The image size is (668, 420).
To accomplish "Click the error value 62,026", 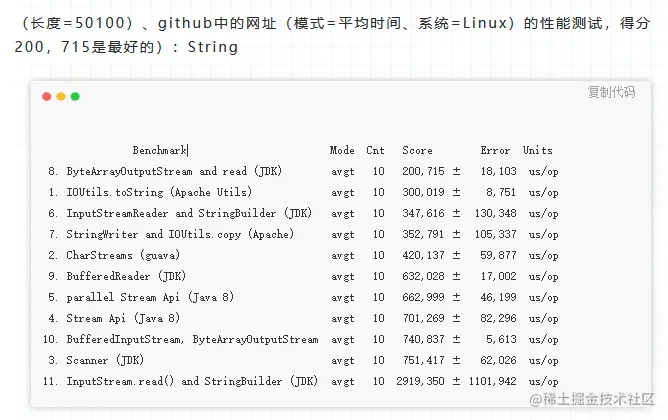I will (x=498, y=360).
